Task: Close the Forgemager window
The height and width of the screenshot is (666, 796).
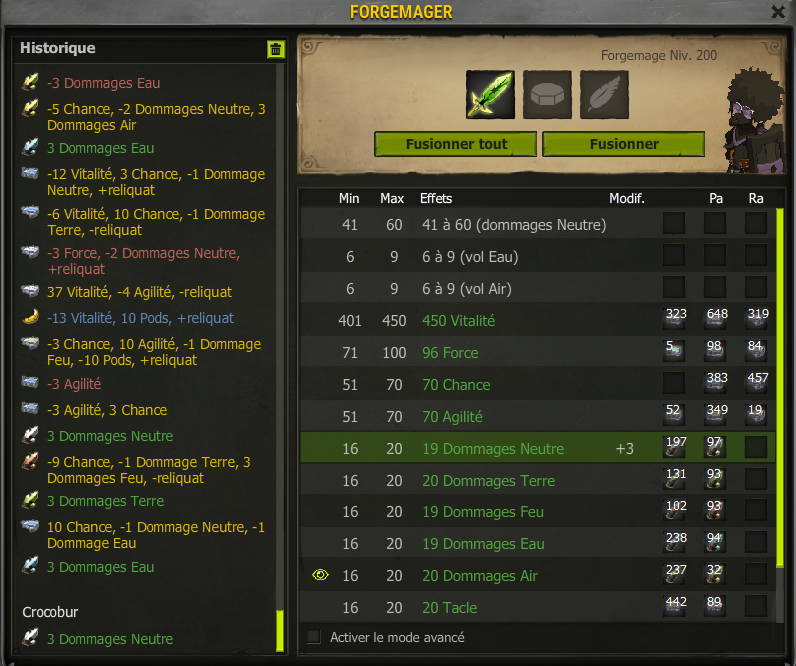Action: coord(778,12)
